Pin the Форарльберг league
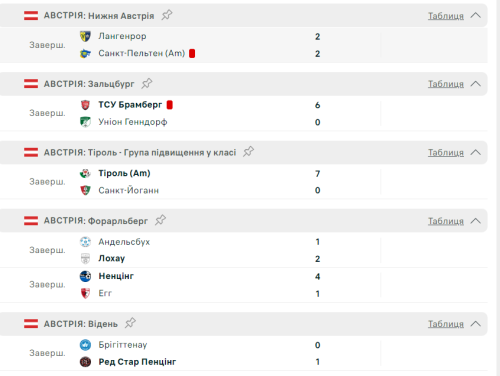Viewport: 500px width, 376px height. (x=160, y=220)
